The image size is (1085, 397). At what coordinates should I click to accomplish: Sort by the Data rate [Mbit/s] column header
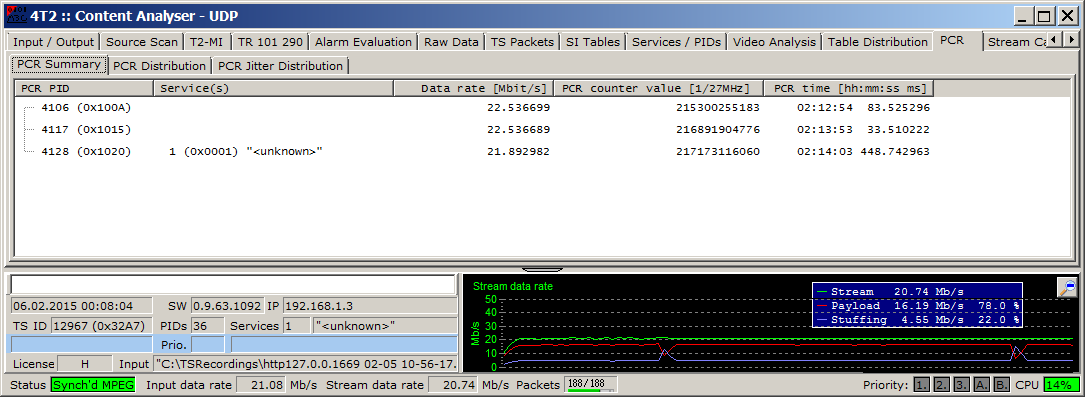(474, 89)
